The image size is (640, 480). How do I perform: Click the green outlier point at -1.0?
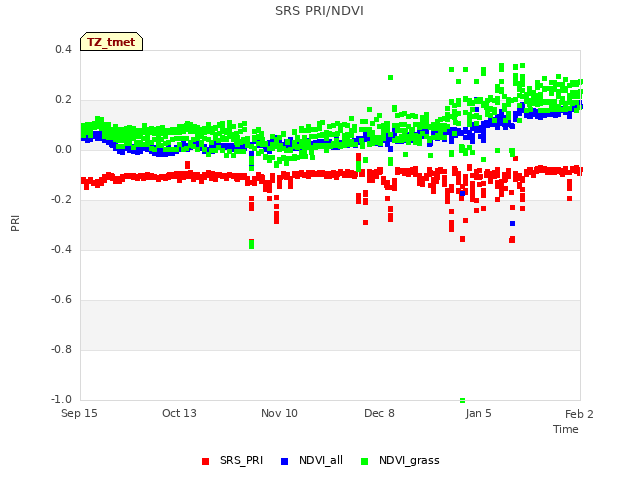click(x=462, y=400)
